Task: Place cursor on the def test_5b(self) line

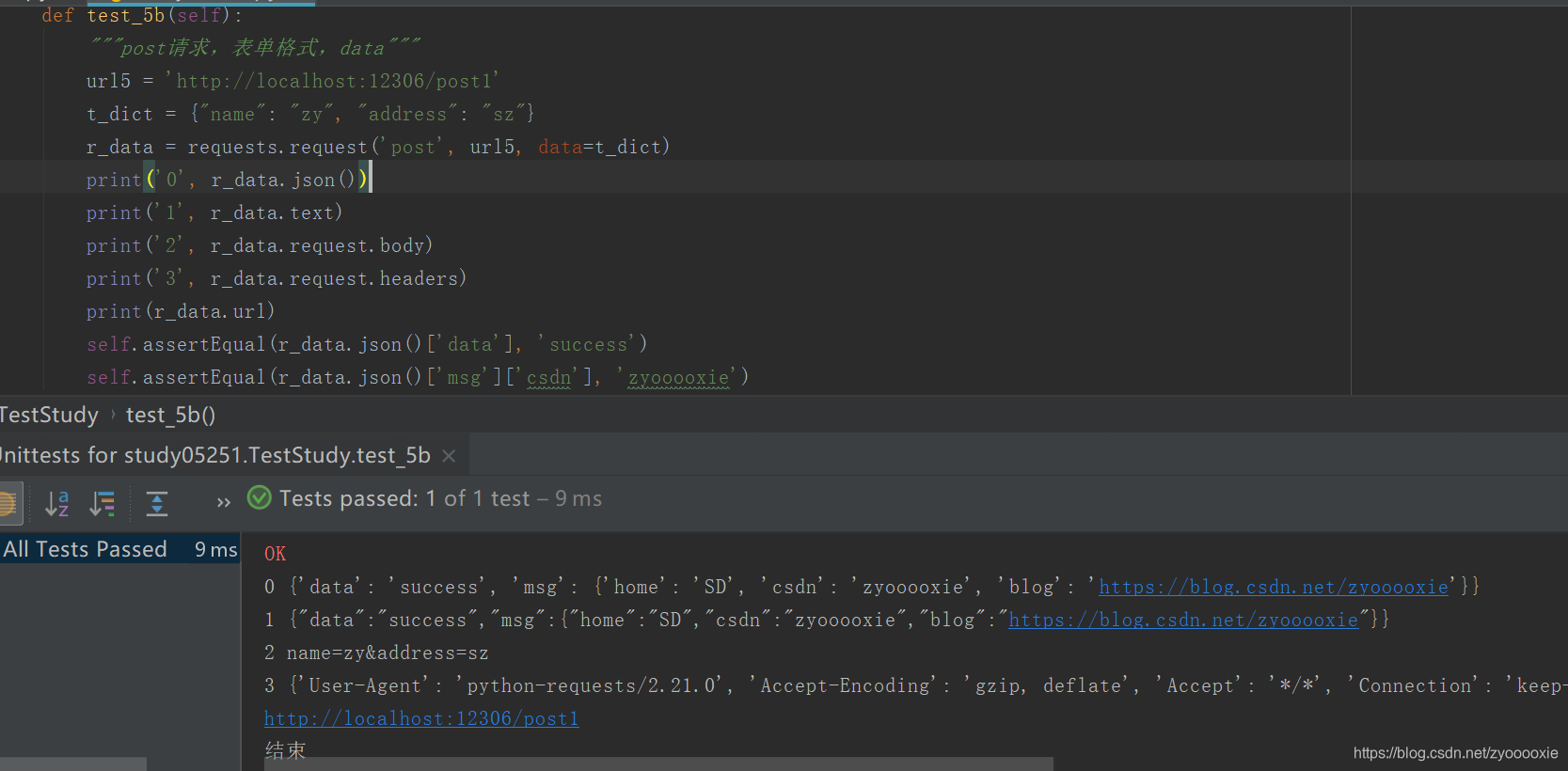Action: coord(141,15)
